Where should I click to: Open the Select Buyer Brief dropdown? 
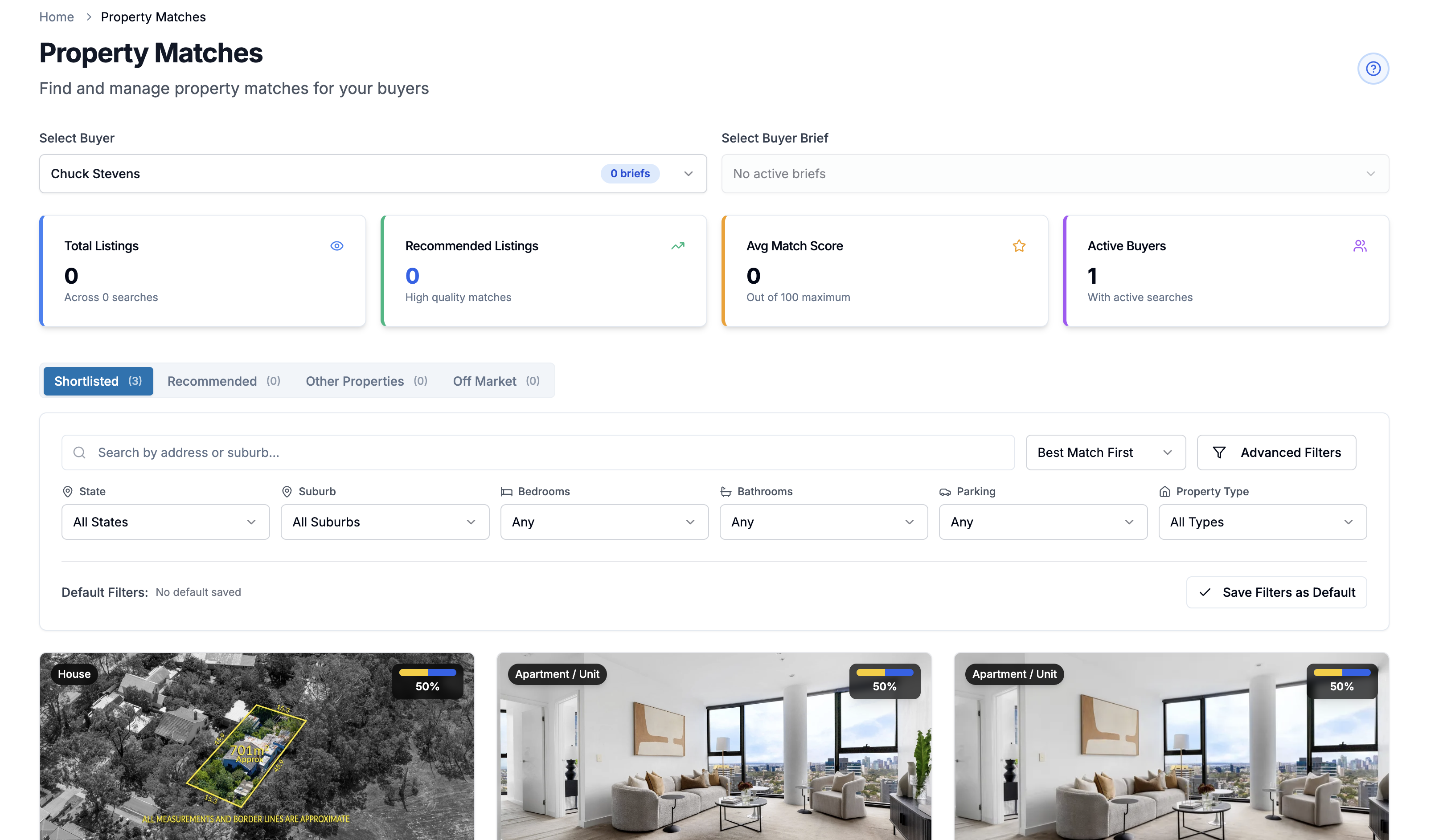pyautogui.click(x=1054, y=174)
